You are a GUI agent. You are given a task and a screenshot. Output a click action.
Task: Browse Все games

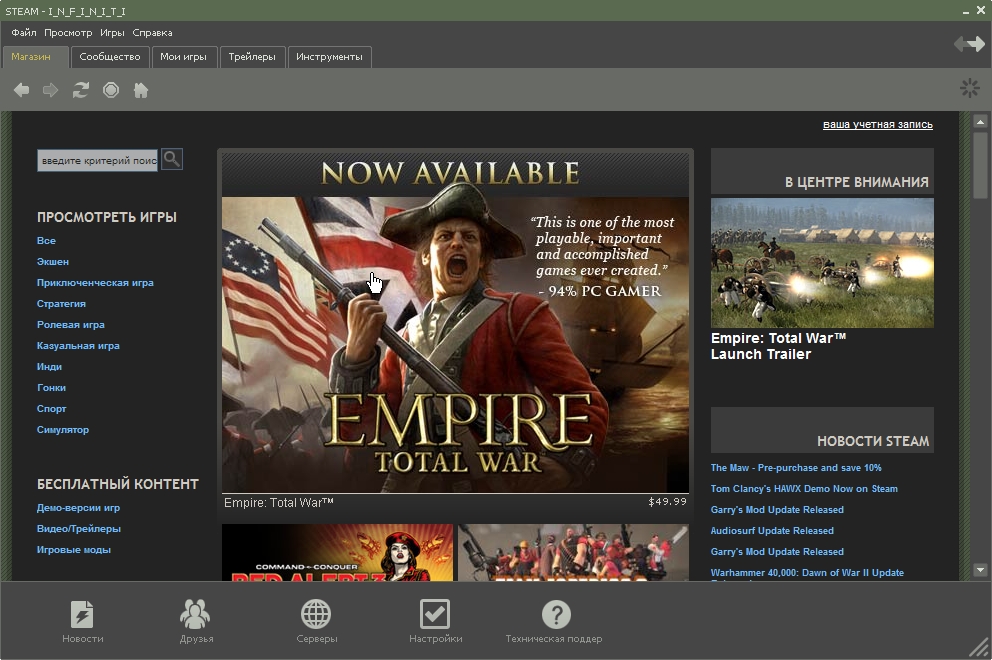[x=46, y=240]
